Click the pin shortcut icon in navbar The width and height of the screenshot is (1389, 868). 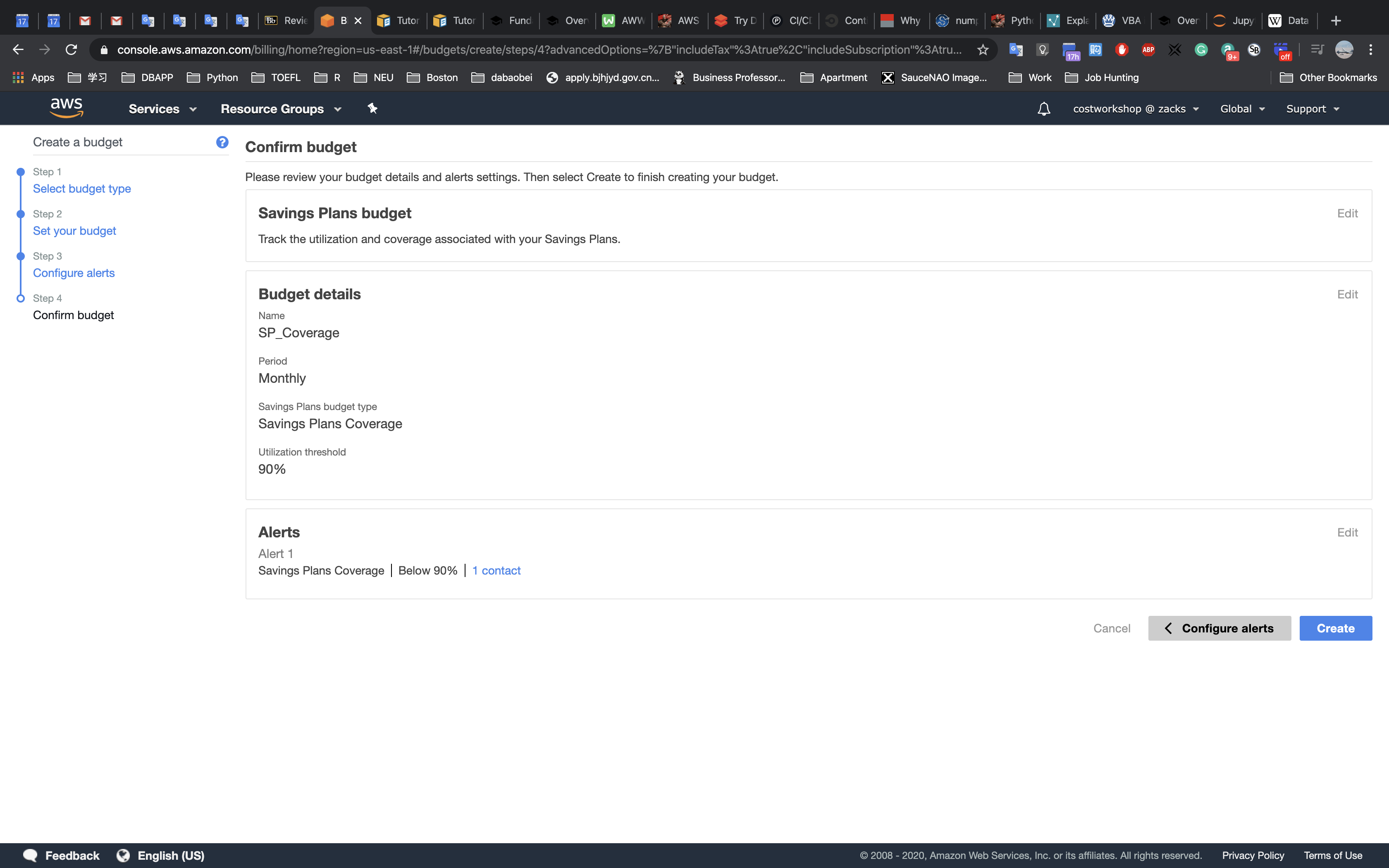[372, 108]
